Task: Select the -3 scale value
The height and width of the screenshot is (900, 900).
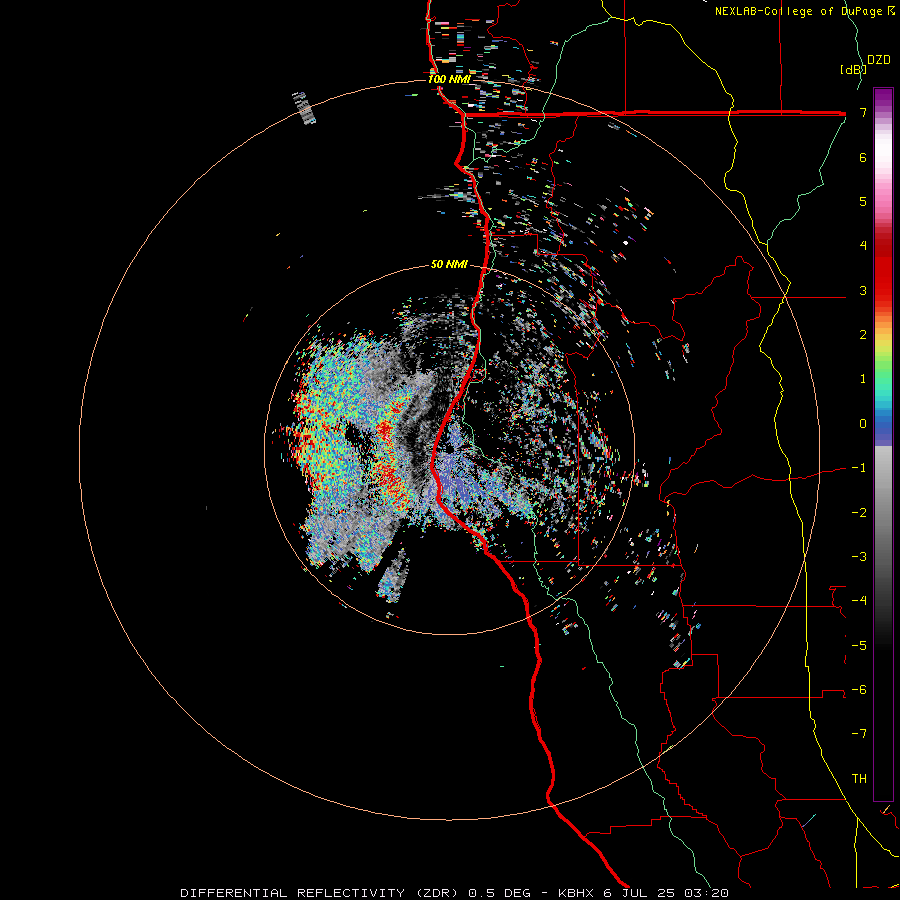Action: click(859, 557)
